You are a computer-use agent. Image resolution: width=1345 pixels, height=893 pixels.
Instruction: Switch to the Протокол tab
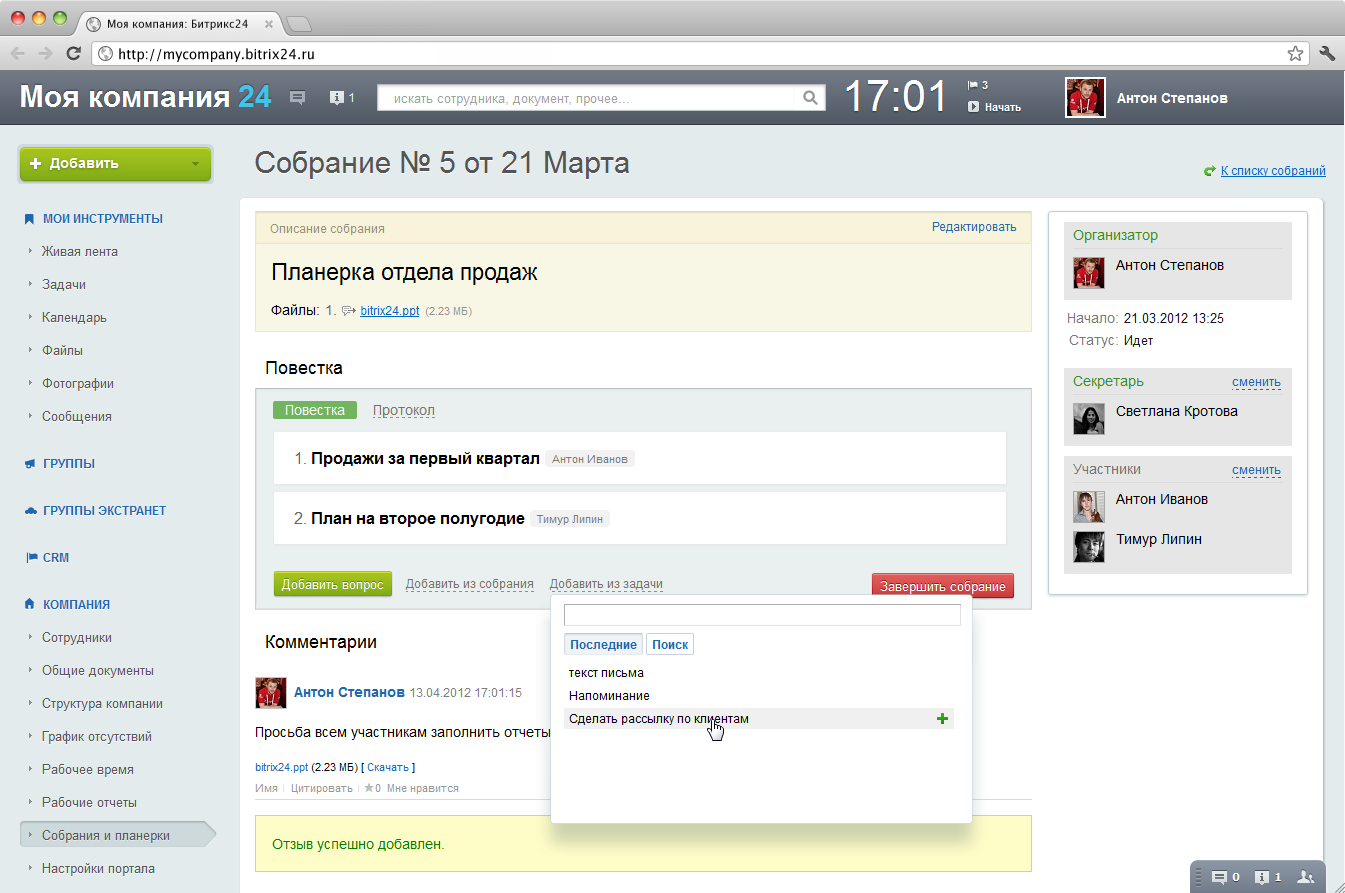(x=404, y=411)
